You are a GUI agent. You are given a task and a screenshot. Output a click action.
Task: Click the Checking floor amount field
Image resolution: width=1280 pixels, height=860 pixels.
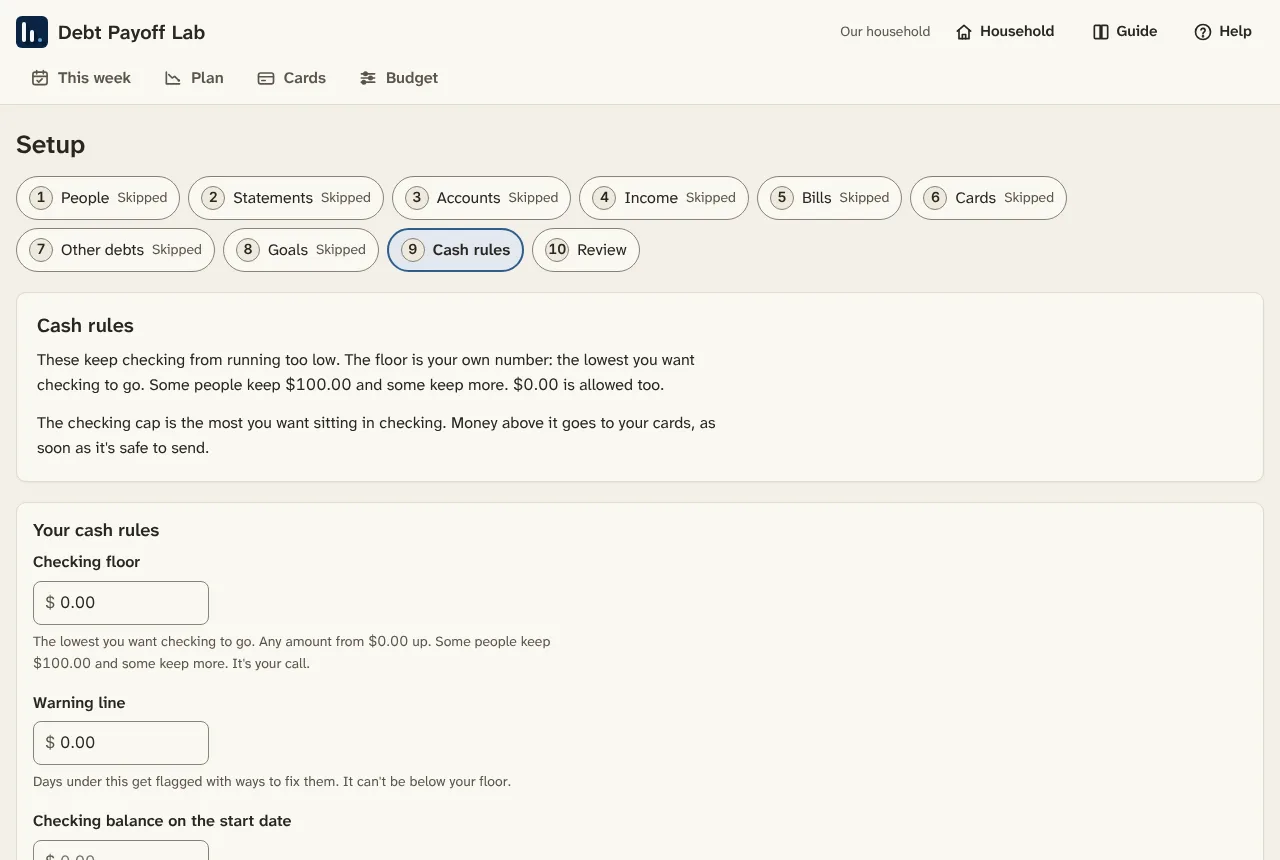[x=121, y=603]
